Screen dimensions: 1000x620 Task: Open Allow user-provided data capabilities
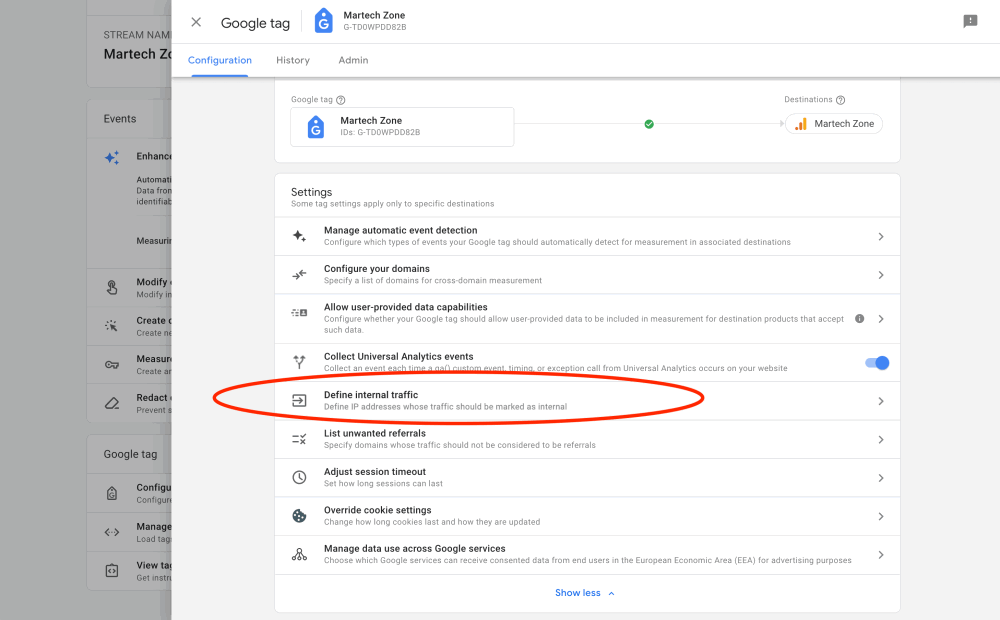pos(587,318)
